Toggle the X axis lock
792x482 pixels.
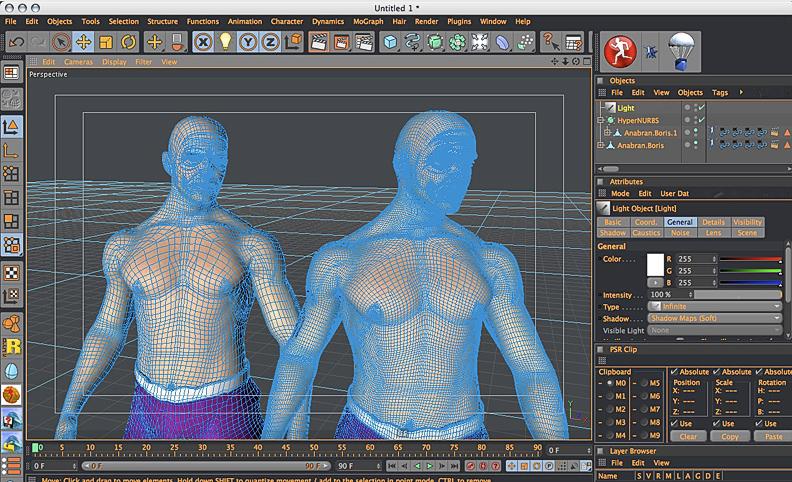(x=203, y=42)
